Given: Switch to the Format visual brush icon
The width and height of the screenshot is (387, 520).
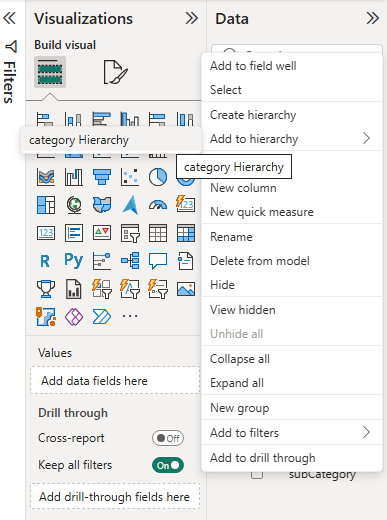Looking at the screenshot, I should point(115,72).
